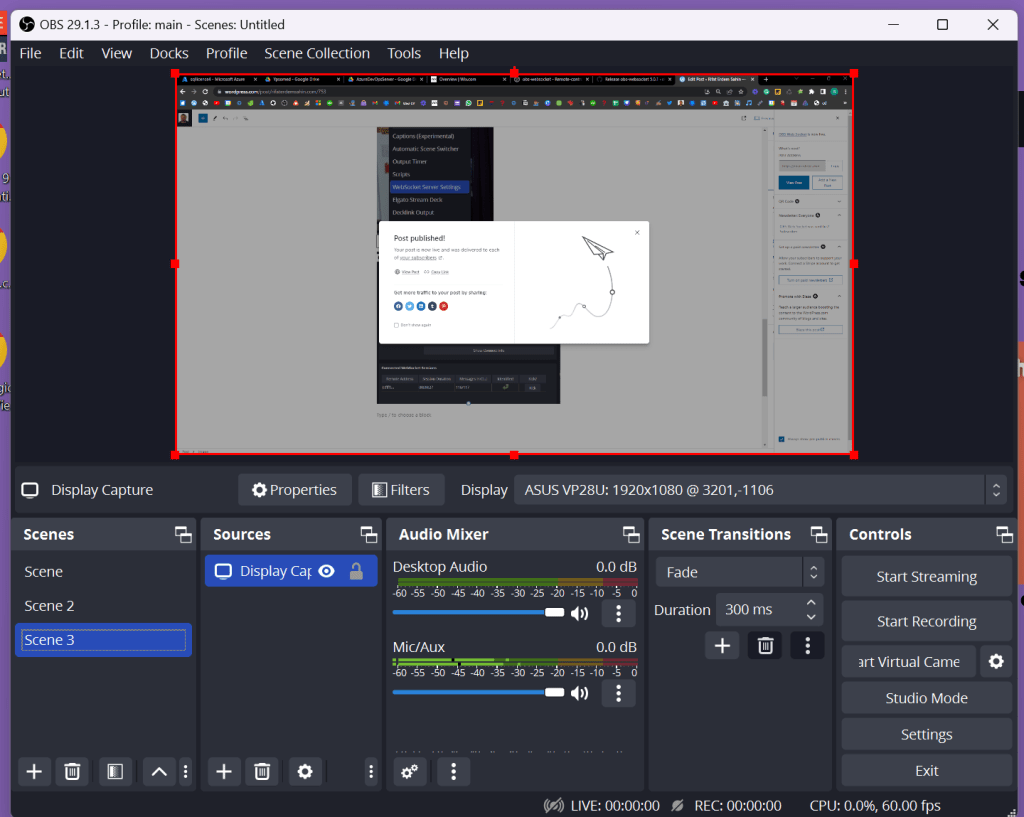Viewport: 1024px width, 817px height.
Task: Open Audio Mixer menu dots at bottom
Action: (453, 772)
